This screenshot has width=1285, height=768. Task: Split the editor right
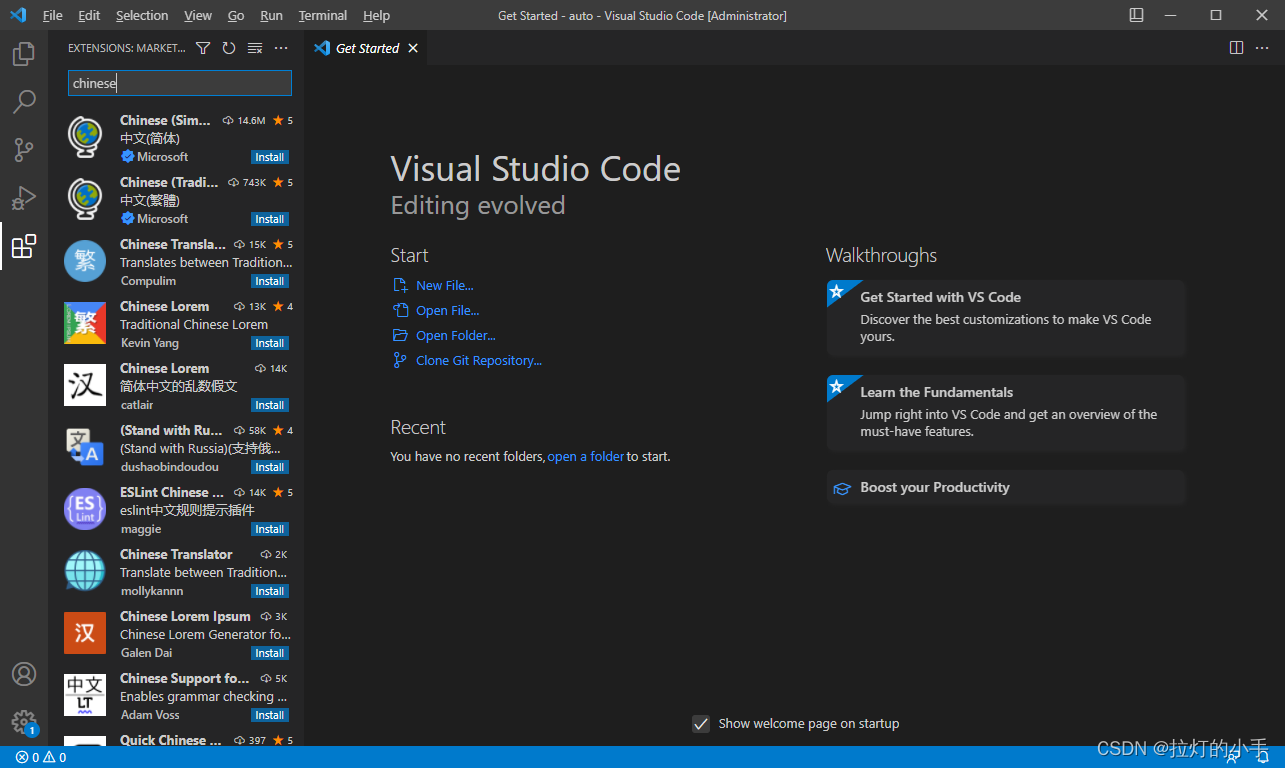coord(1236,48)
